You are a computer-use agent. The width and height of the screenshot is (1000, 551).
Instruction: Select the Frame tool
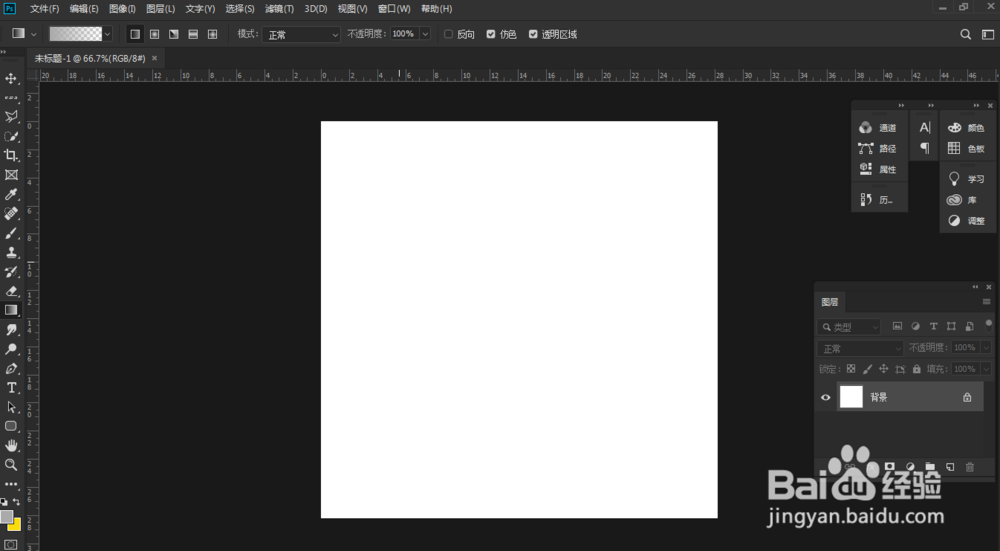[x=11, y=175]
